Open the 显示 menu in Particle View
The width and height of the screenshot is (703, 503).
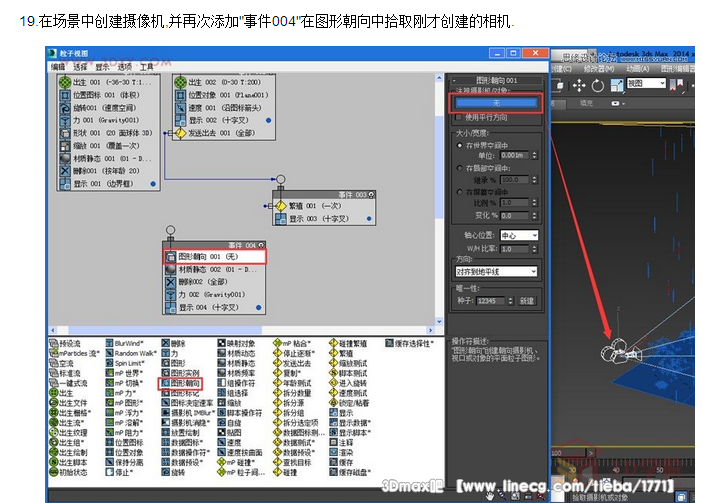click(x=102, y=67)
